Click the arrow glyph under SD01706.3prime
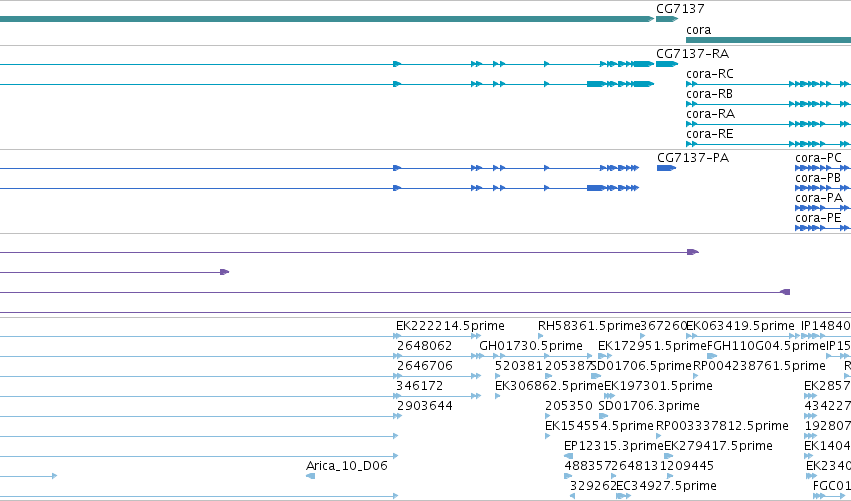Image resolution: width=851 pixels, height=501 pixels. (603, 416)
